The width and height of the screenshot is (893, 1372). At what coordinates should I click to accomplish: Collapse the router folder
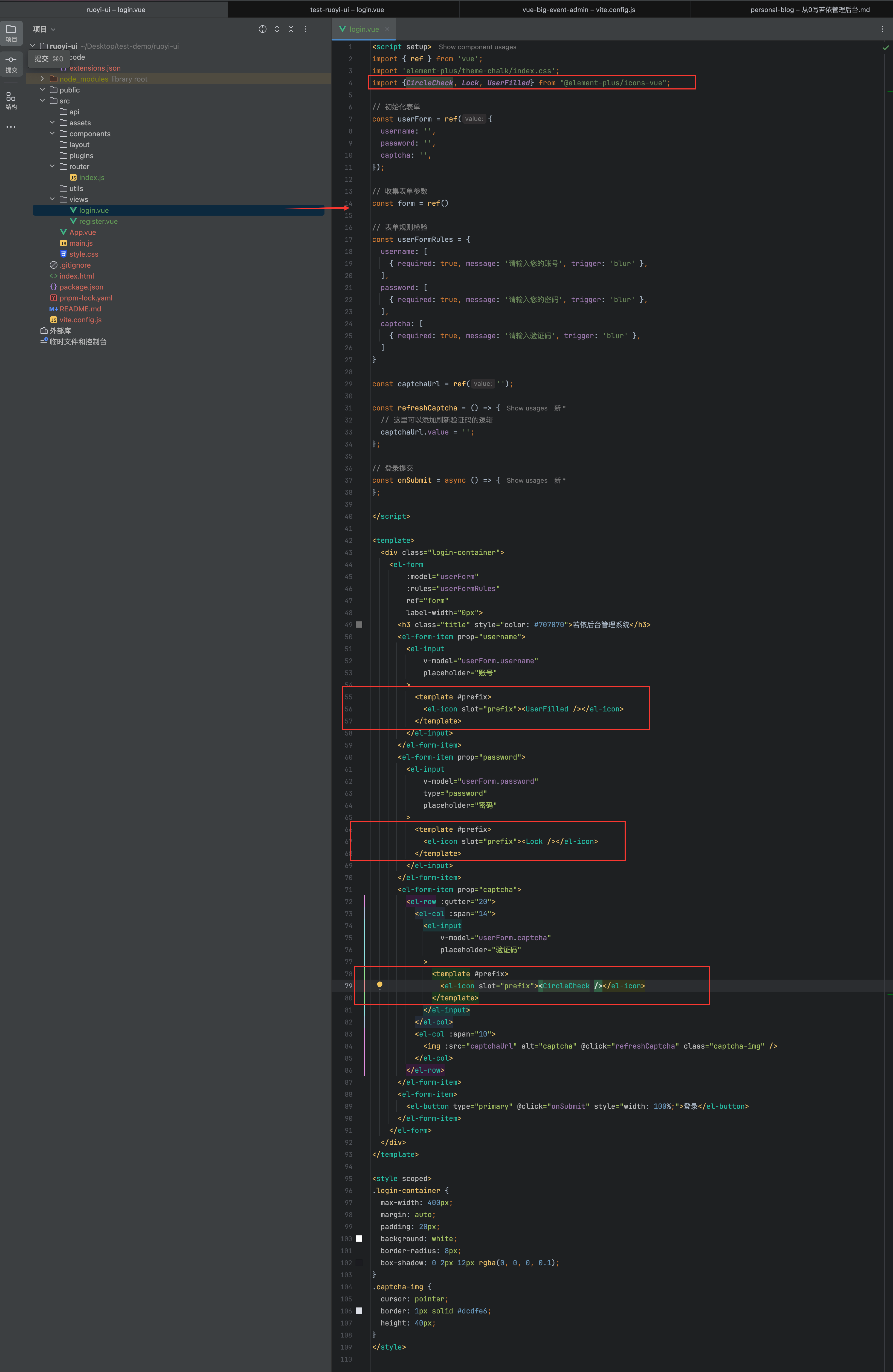tap(52, 166)
